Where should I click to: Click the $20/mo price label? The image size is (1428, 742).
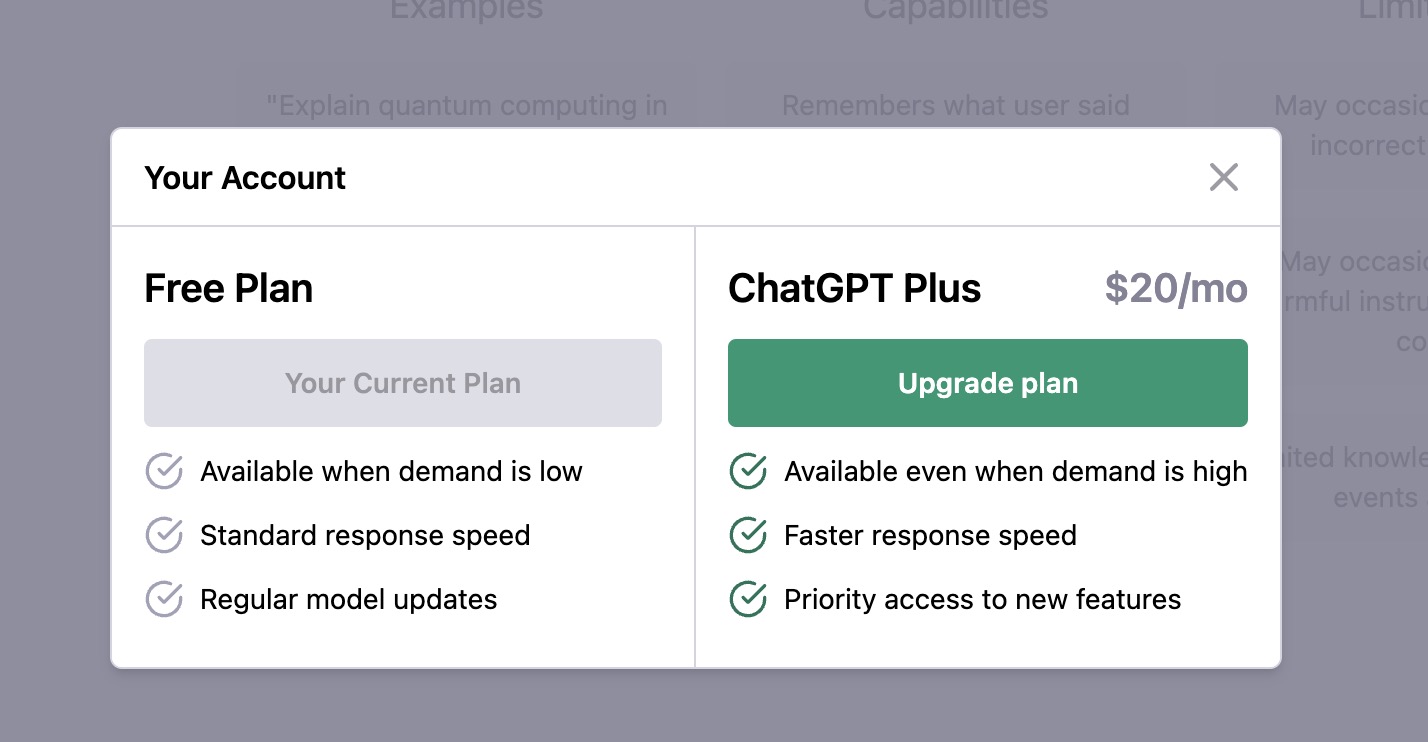pos(1176,289)
